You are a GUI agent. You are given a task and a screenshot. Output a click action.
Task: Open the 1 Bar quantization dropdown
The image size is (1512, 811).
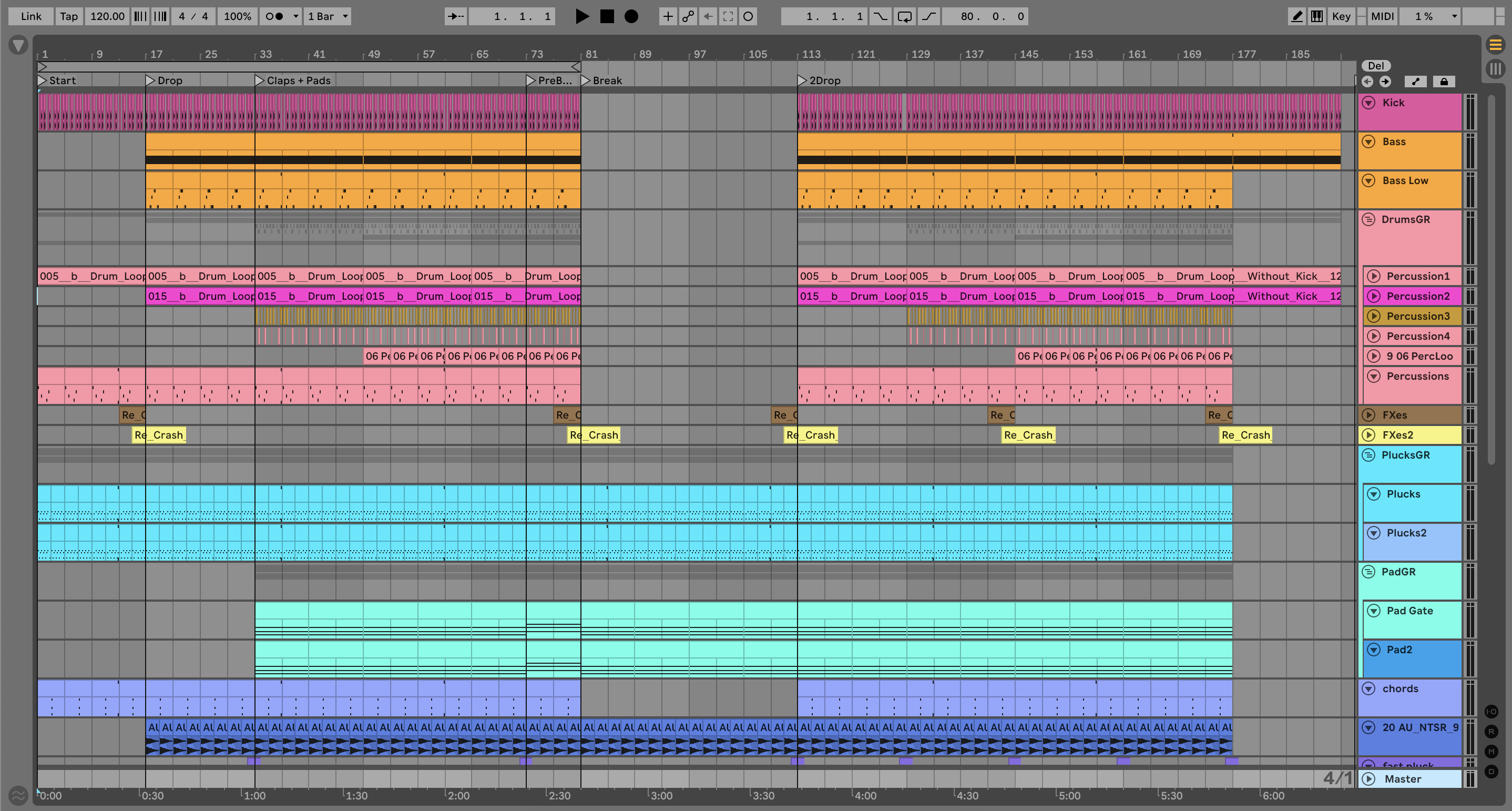[328, 16]
